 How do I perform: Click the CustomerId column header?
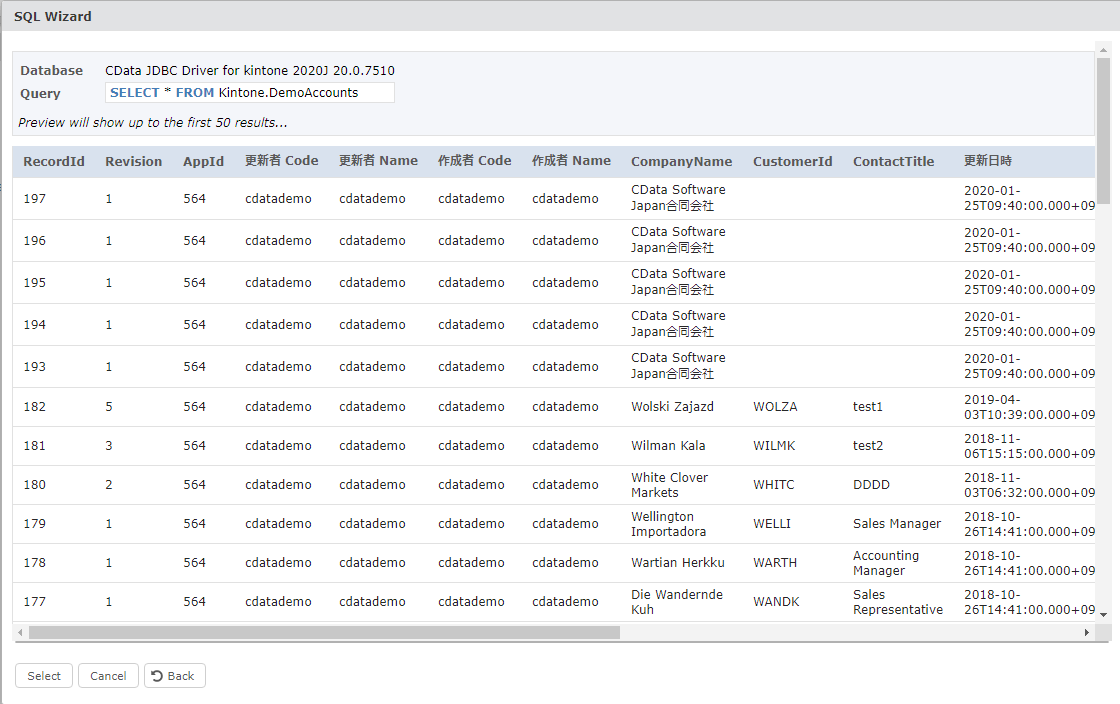pos(792,162)
